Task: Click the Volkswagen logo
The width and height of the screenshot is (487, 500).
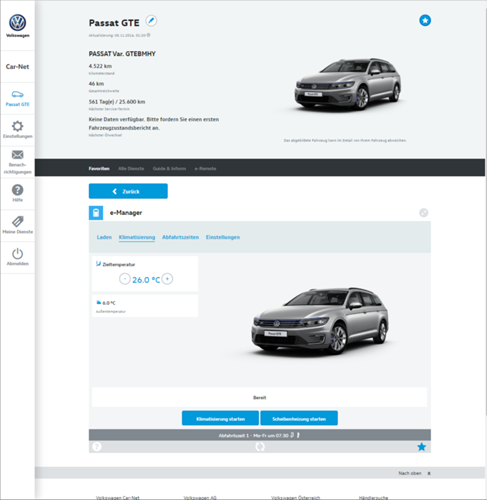Action: (x=17, y=23)
